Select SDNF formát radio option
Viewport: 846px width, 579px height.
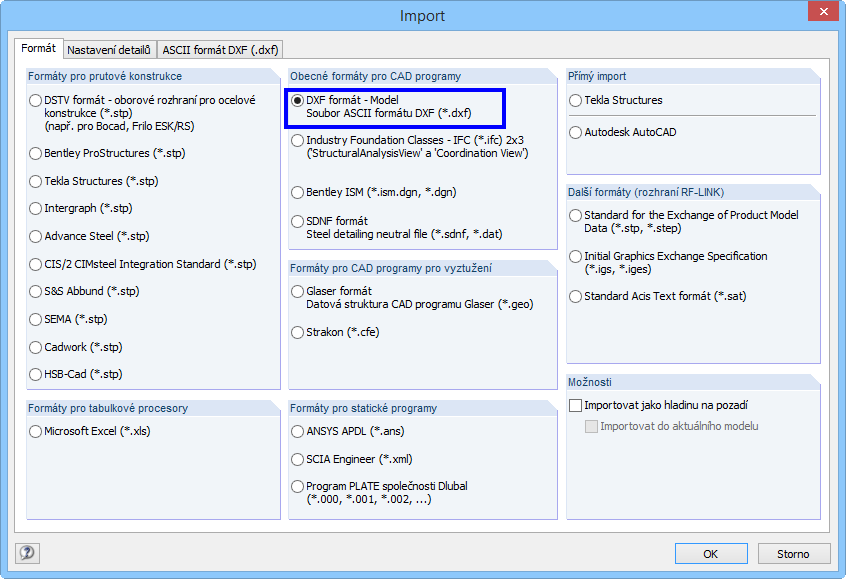tap(298, 221)
